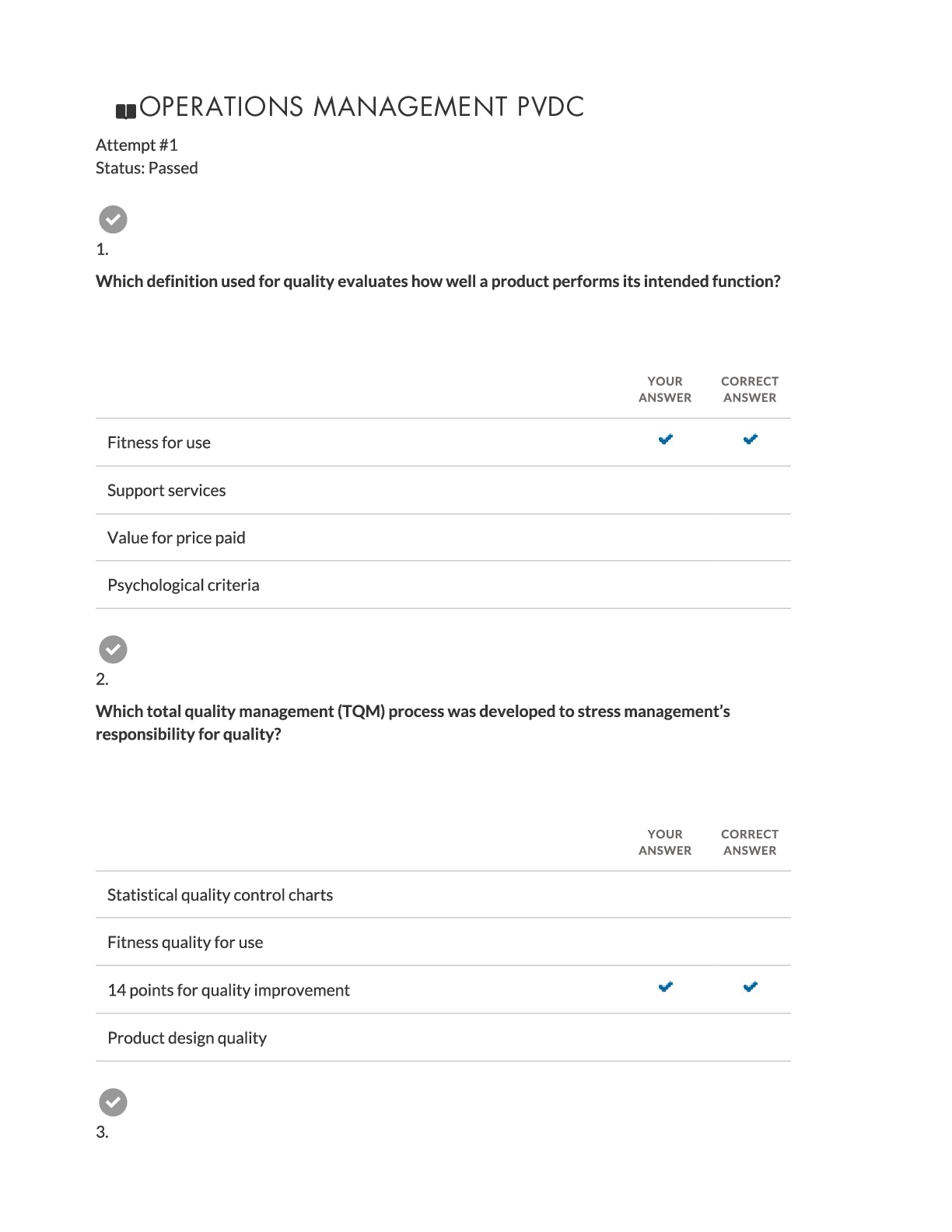Select the Support services answer option
Viewport: 952px width, 1232px height.
click(x=166, y=491)
